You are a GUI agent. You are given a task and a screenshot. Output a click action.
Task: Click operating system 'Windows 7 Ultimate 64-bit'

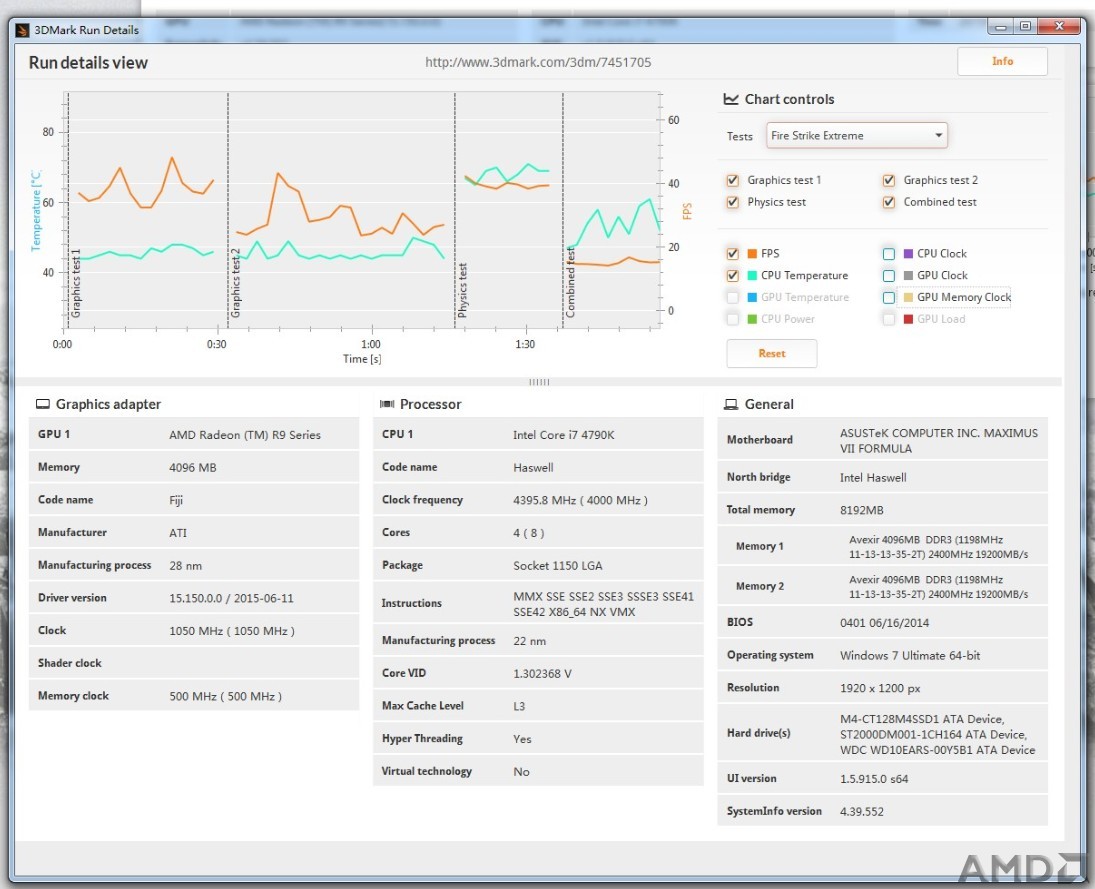[910, 655]
